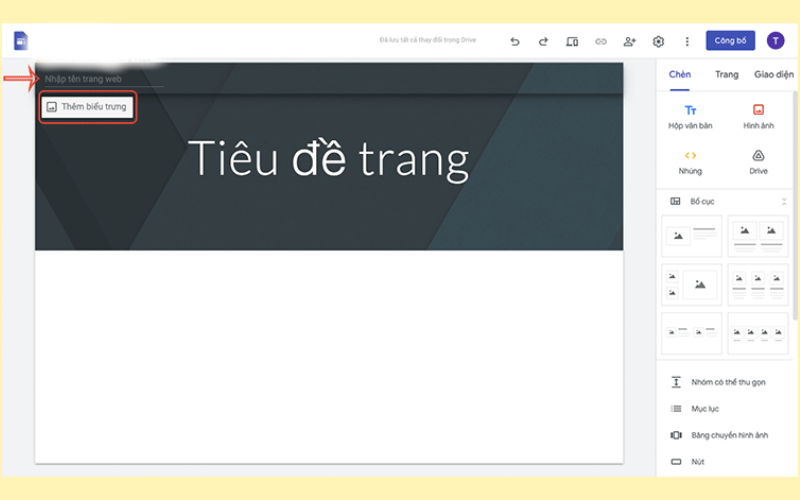Insert a file from Drive

click(758, 161)
